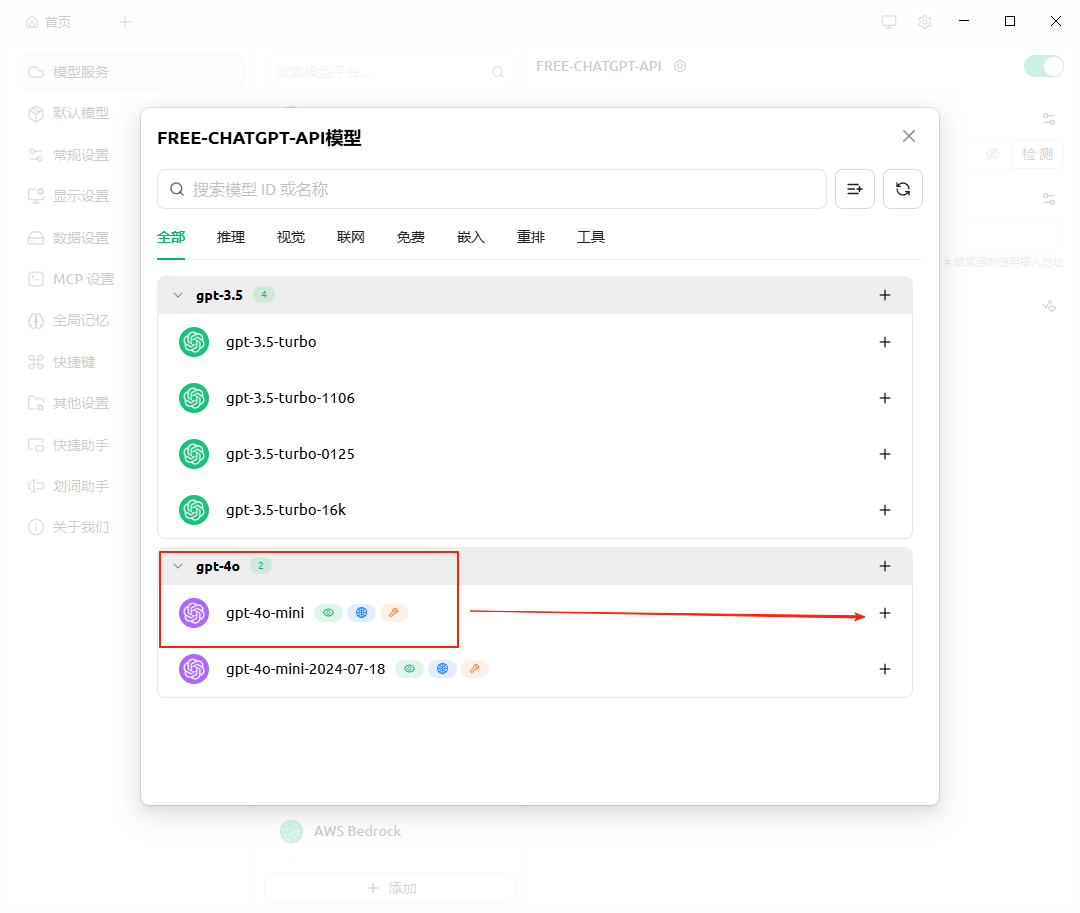Click the 检测 check button
The image size is (1080, 913).
(1037, 154)
